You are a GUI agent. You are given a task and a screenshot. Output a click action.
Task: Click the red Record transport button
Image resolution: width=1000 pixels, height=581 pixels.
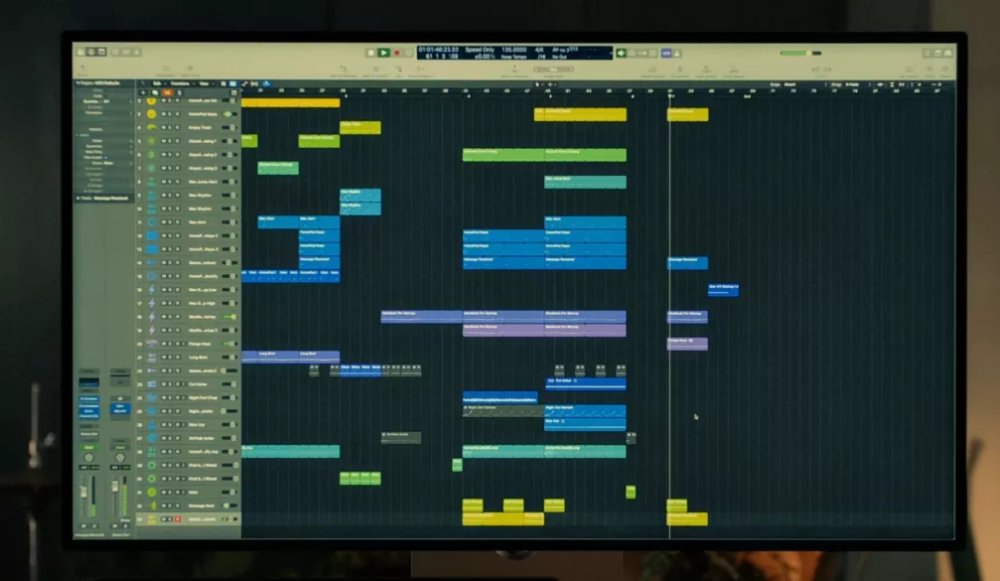pos(396,53)
